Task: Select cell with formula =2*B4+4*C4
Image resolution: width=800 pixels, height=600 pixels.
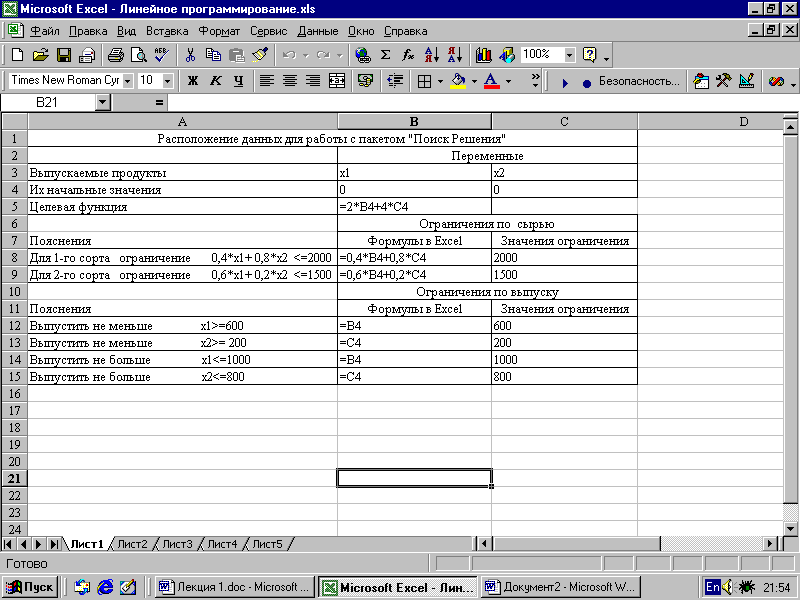Action: click(414, 207)
